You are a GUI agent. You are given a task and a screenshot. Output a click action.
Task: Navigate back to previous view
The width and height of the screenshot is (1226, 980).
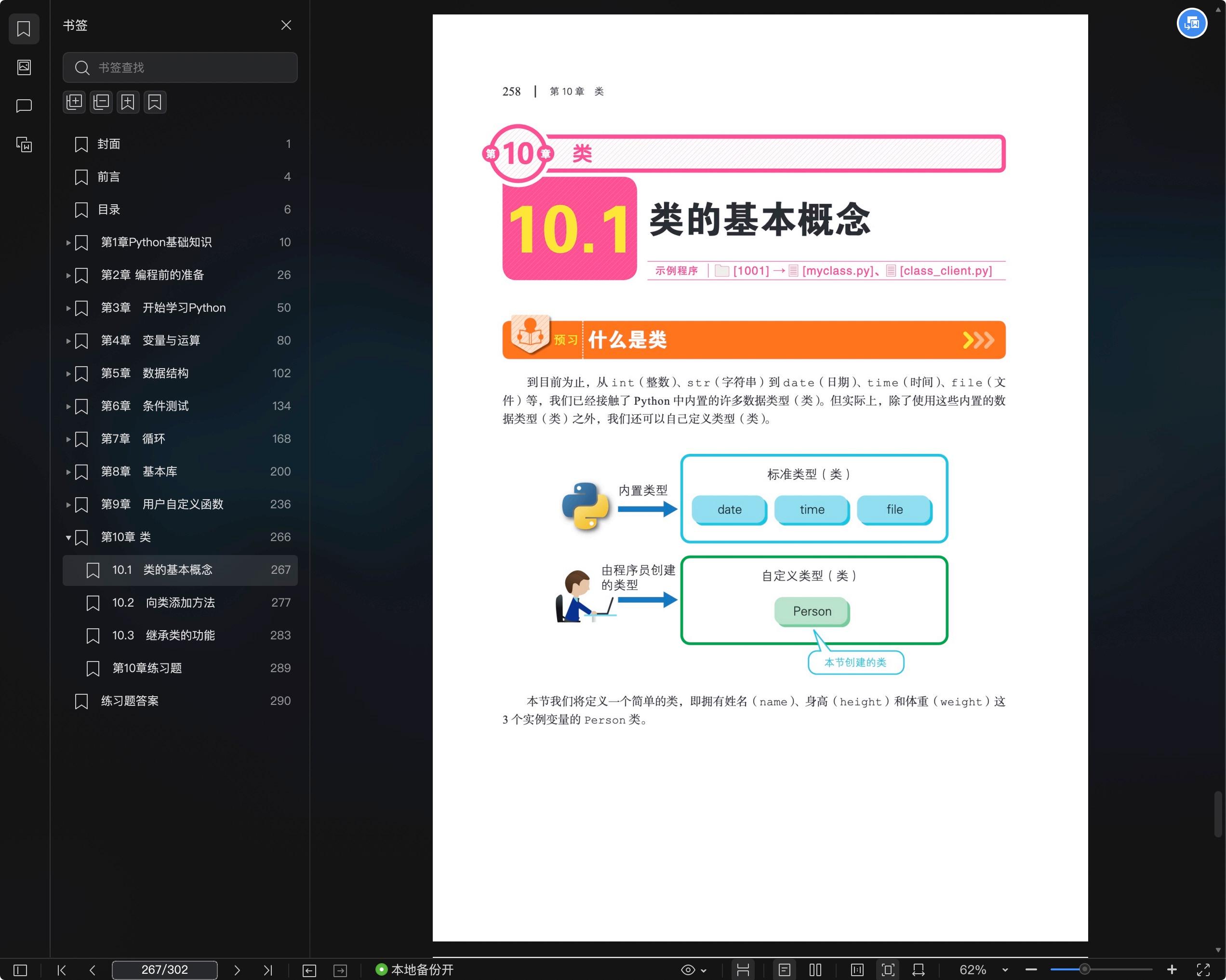coord(309,970)
